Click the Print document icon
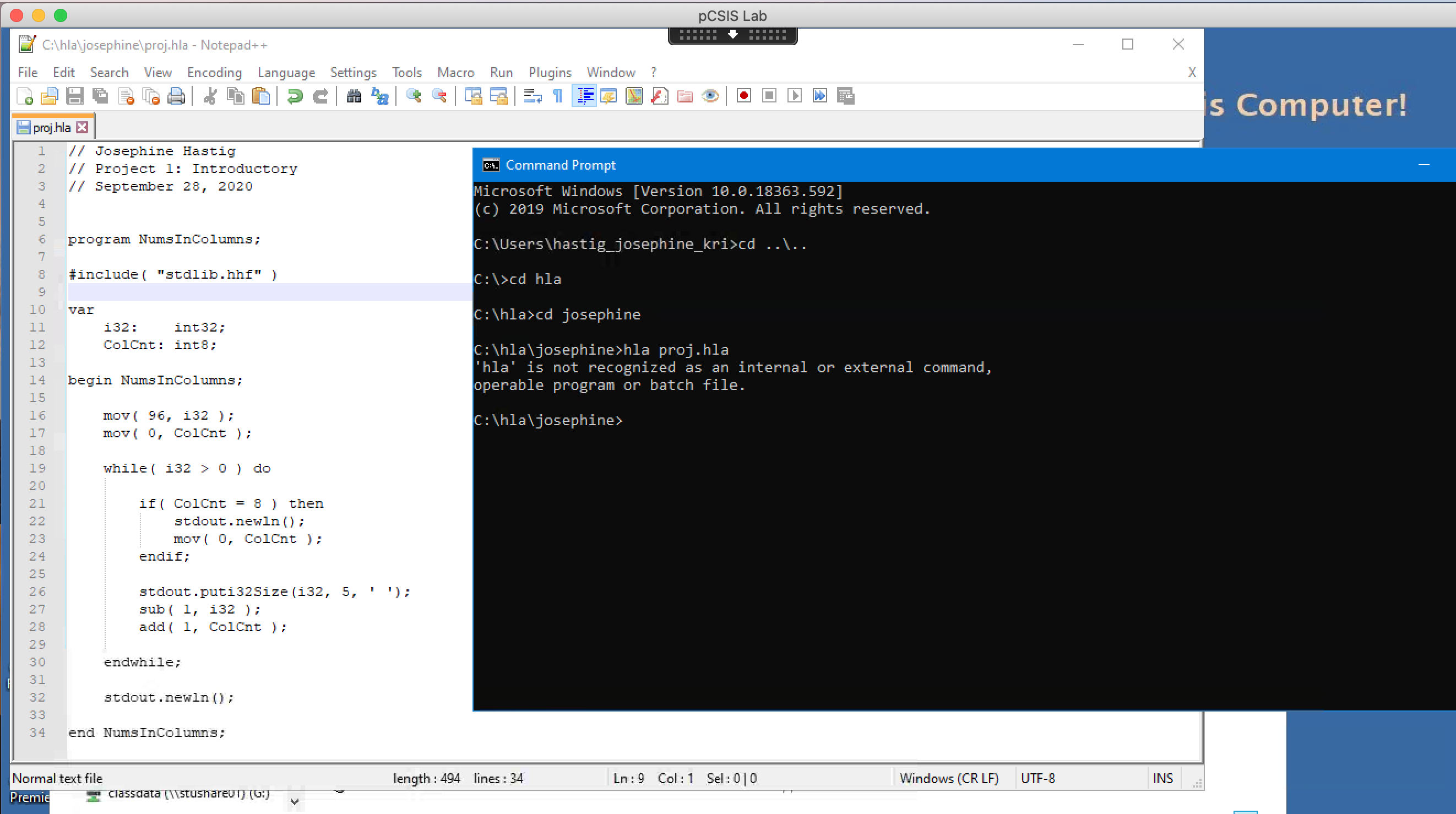 [x=176, y=96]
